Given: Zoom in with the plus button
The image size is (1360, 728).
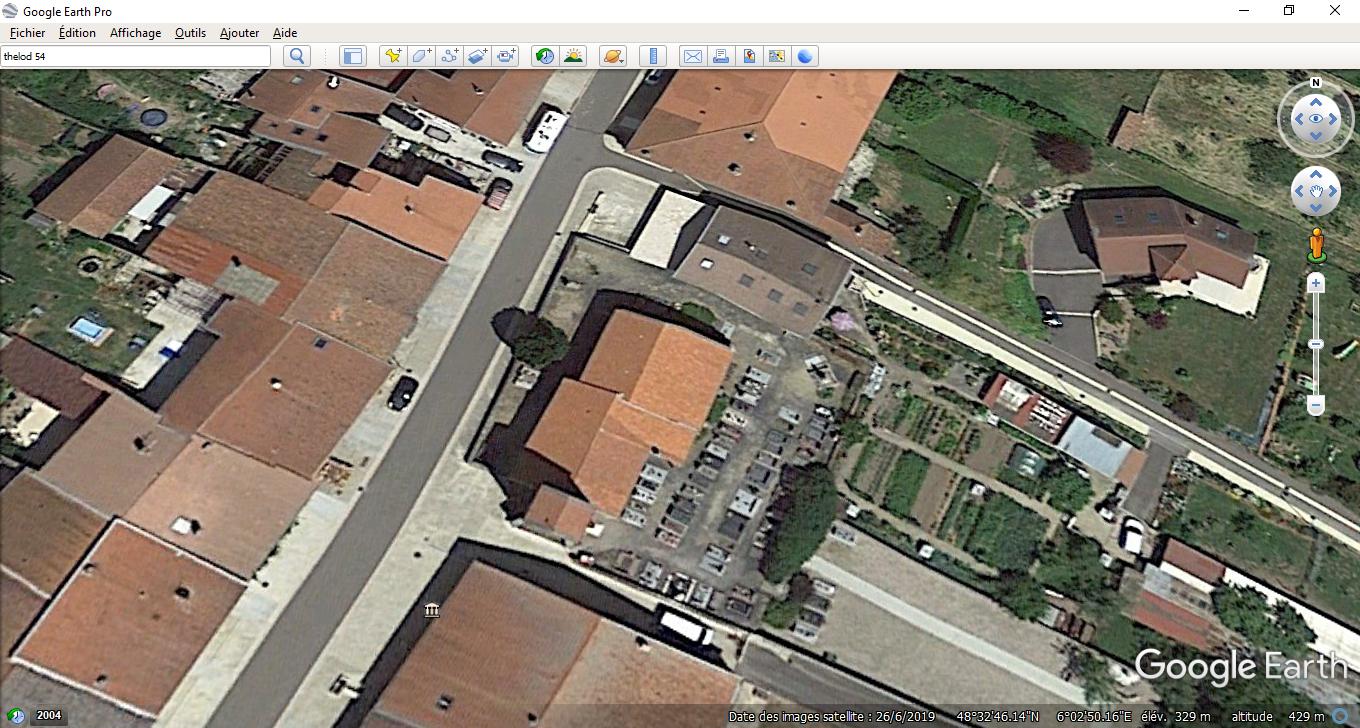Looking at the screenshot, I should coord(1316,284).
